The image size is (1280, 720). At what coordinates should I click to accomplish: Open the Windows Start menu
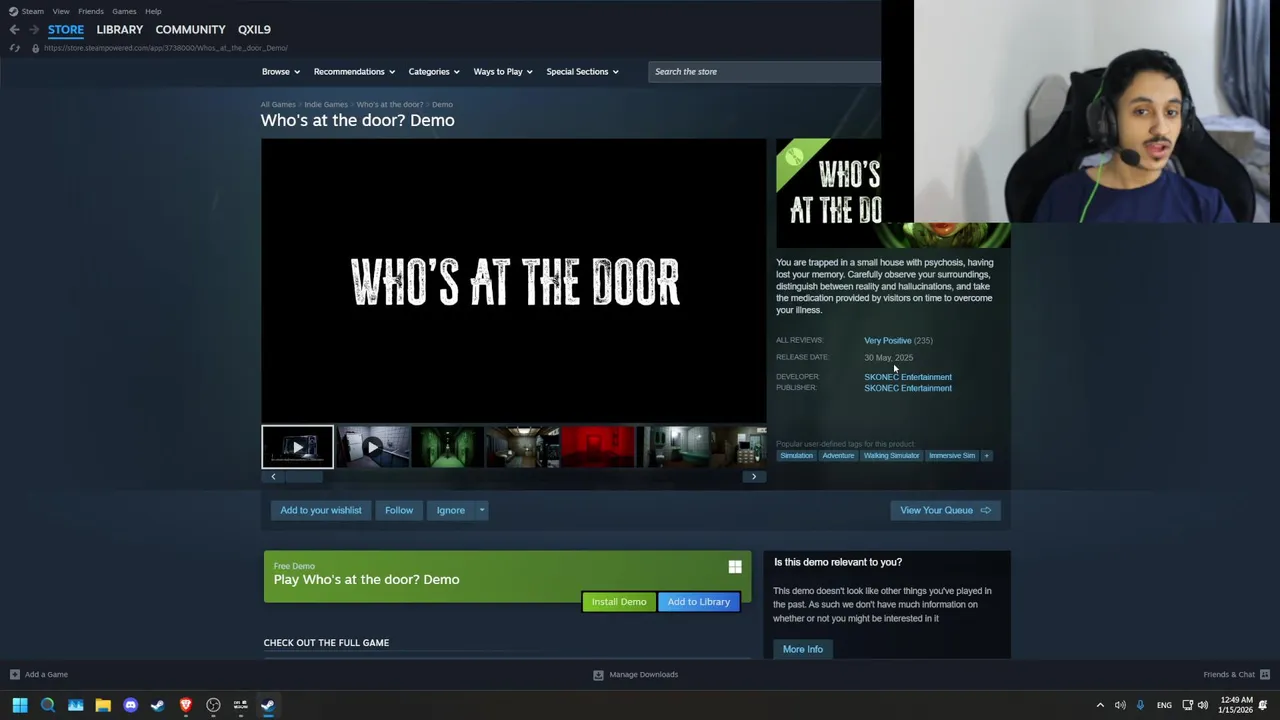pos(20,705)
